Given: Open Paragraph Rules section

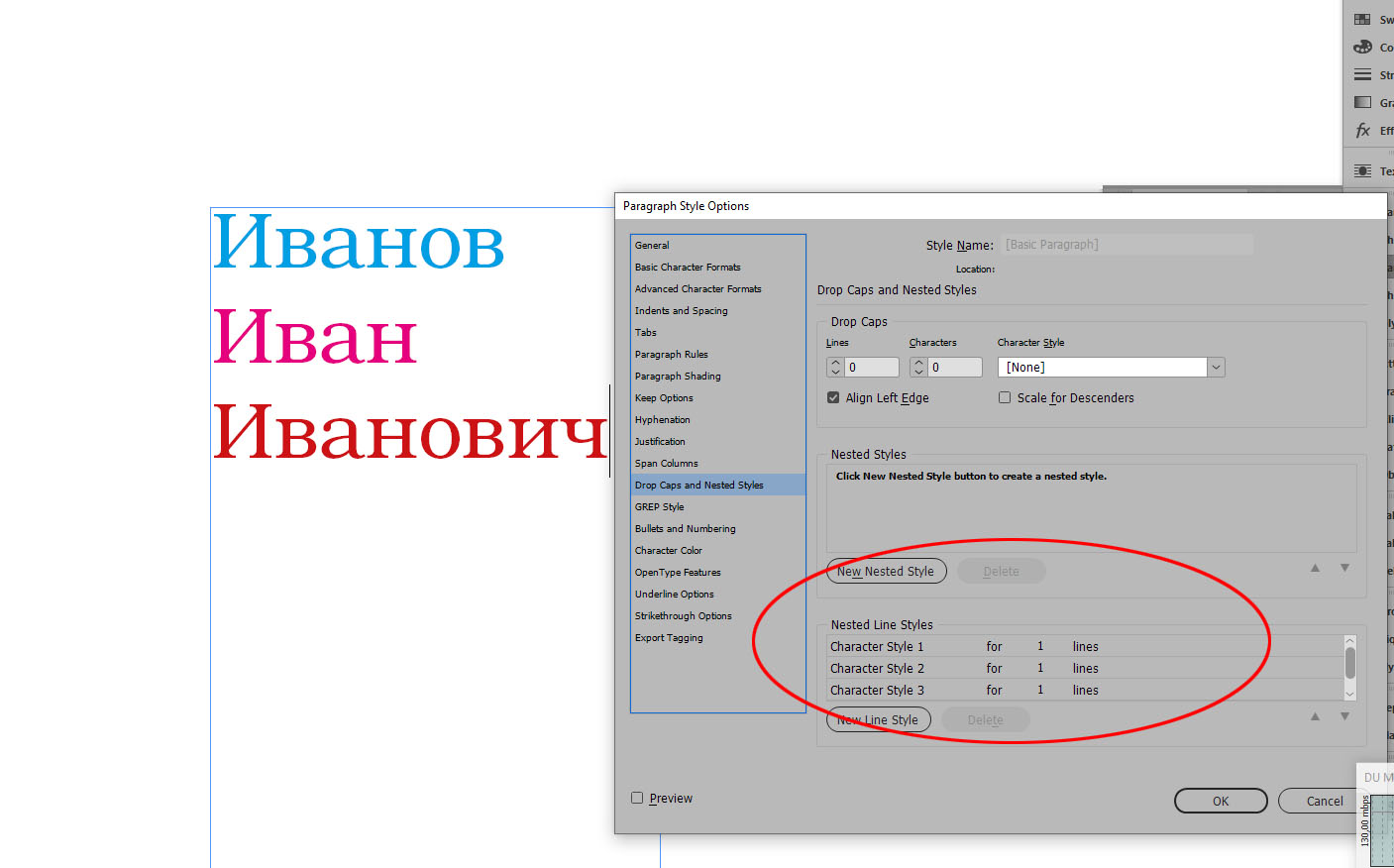Looking at the screenshot, I should click(717, 354).
